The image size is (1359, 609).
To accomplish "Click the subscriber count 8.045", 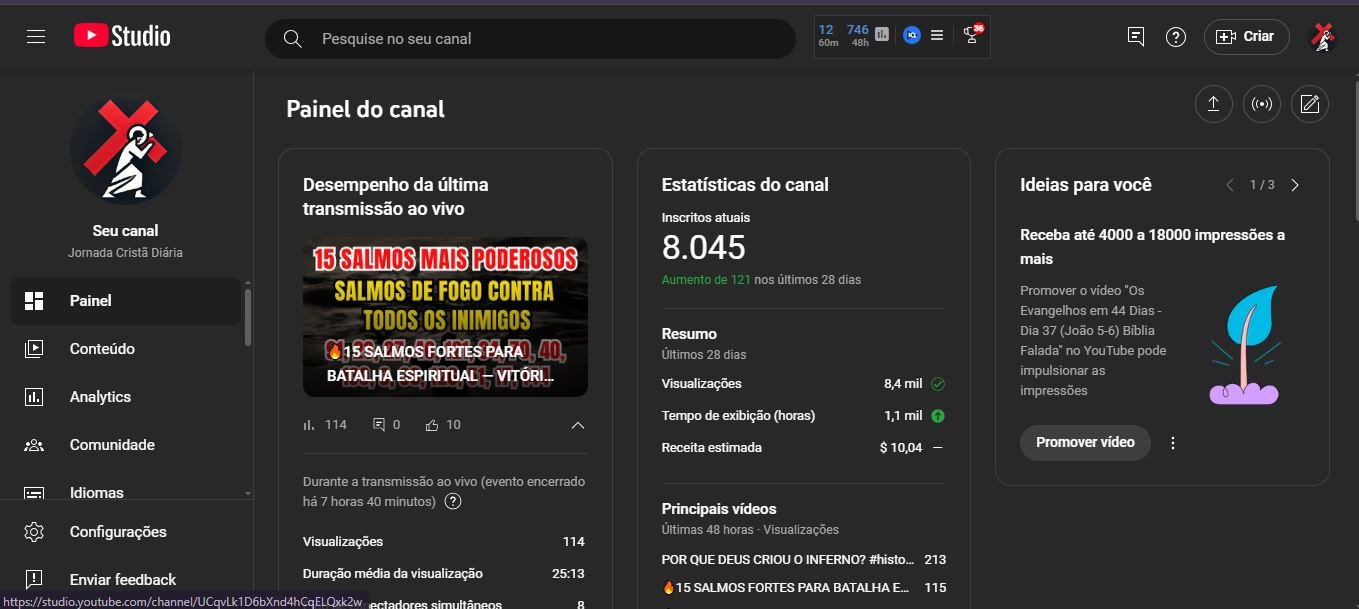I will (x=704, y=248).
